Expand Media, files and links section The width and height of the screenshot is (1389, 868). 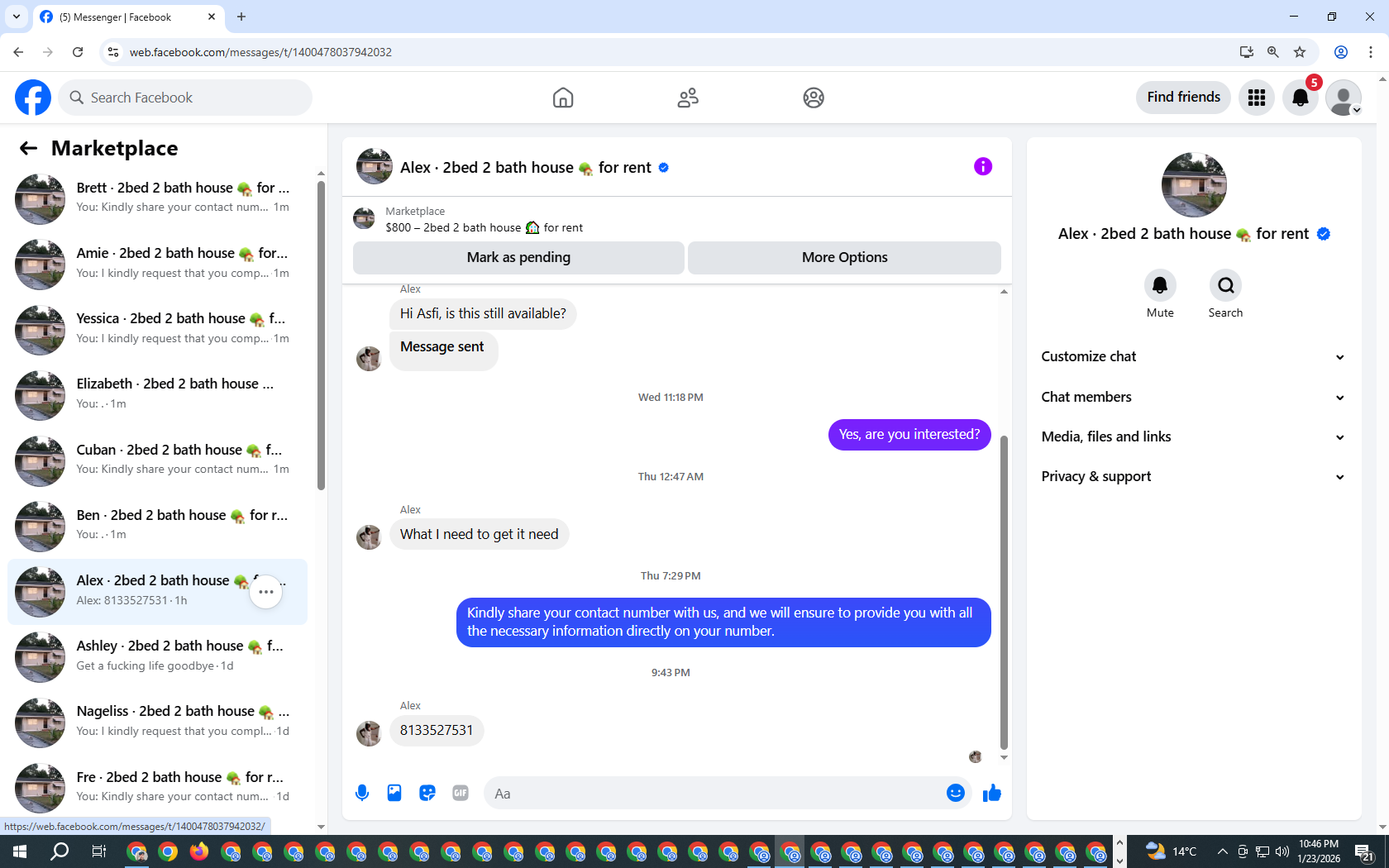pos(1193,436)
